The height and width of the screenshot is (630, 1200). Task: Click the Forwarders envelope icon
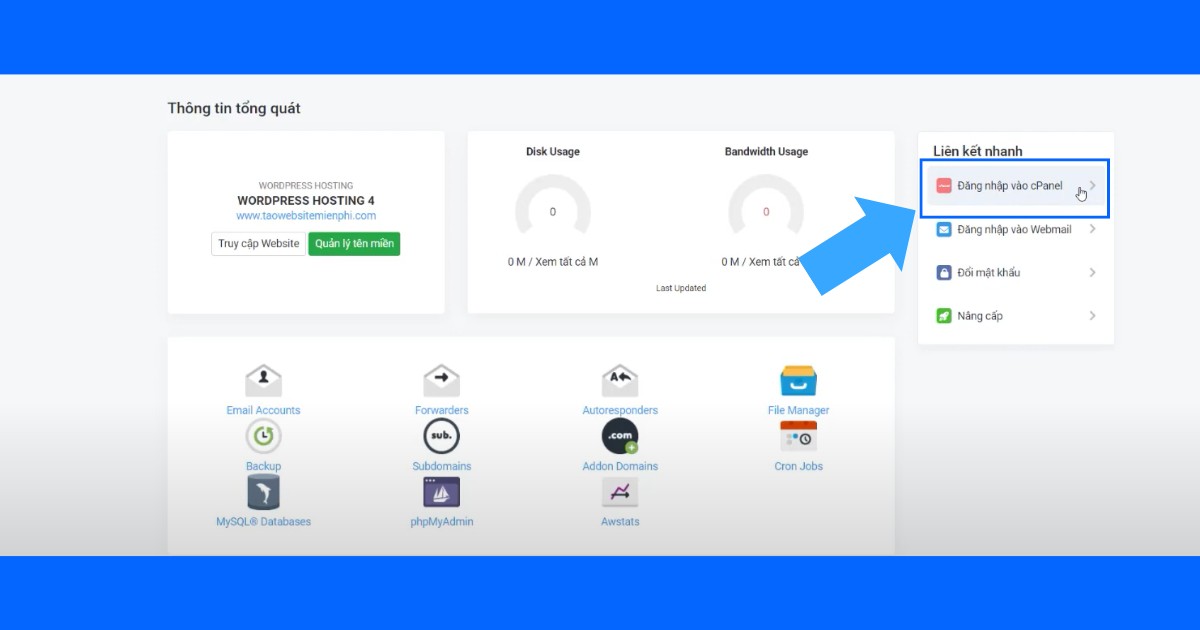tap(441, 381)
